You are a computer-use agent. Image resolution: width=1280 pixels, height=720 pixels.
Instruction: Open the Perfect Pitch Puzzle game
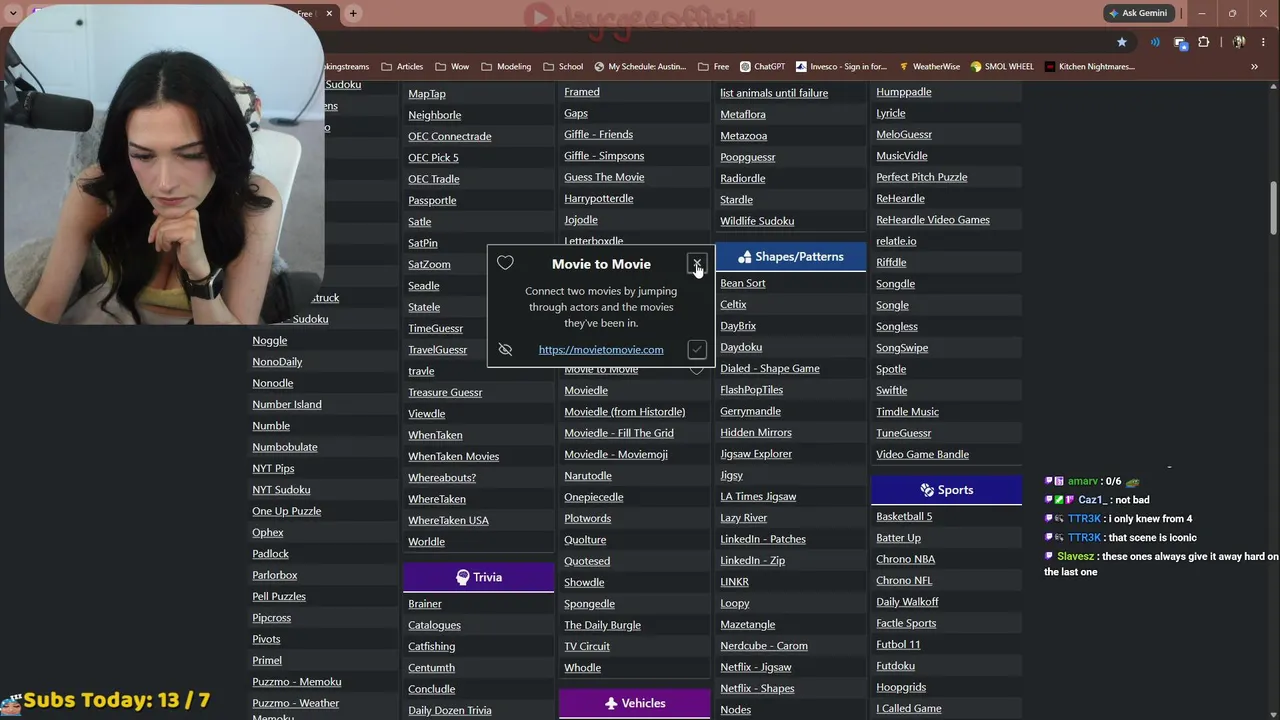[x=922, y=177]
